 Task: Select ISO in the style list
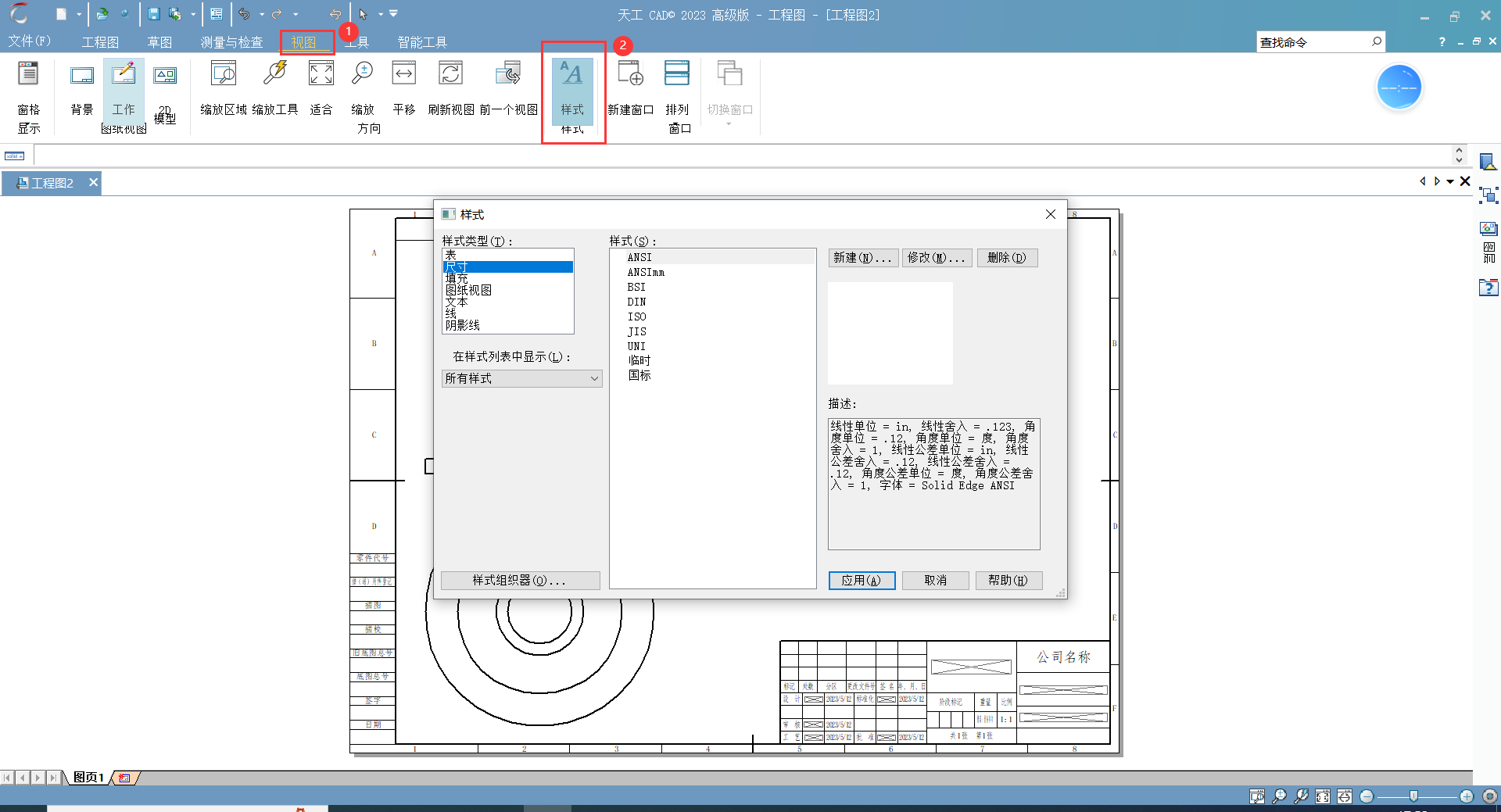click(636, 317)
